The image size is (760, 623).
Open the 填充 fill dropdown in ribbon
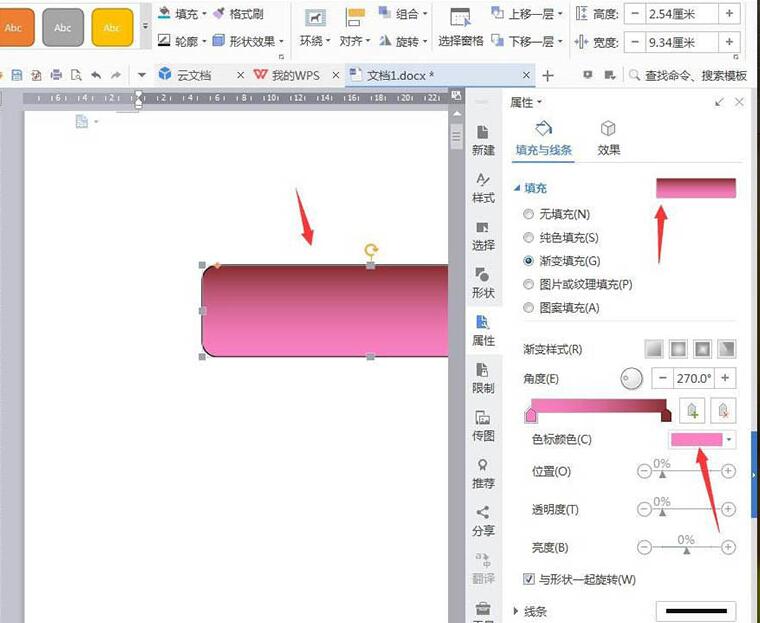point(183,14)
